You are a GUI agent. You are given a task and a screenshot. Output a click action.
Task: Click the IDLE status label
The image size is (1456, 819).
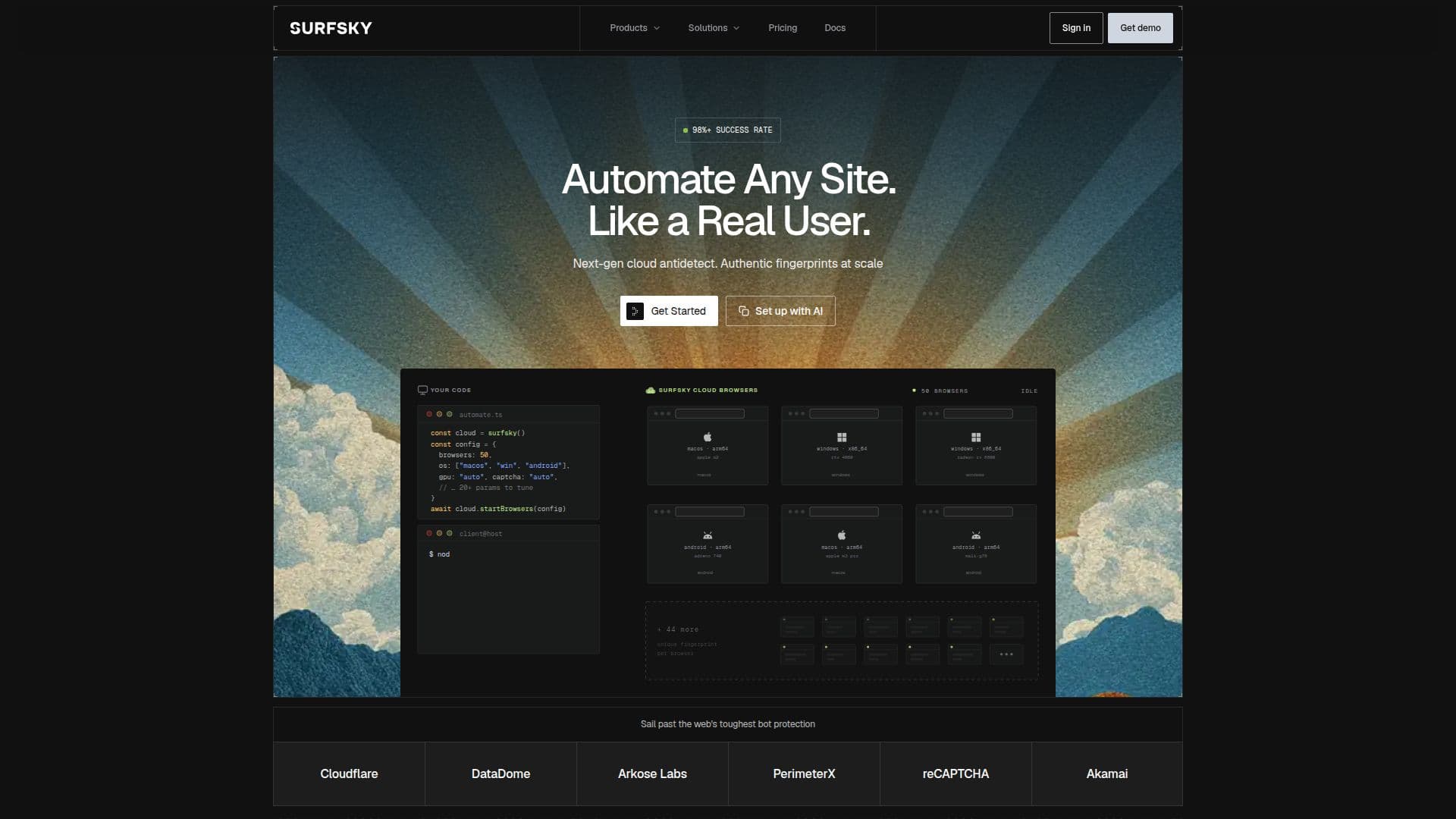[x=1029, y=391]
